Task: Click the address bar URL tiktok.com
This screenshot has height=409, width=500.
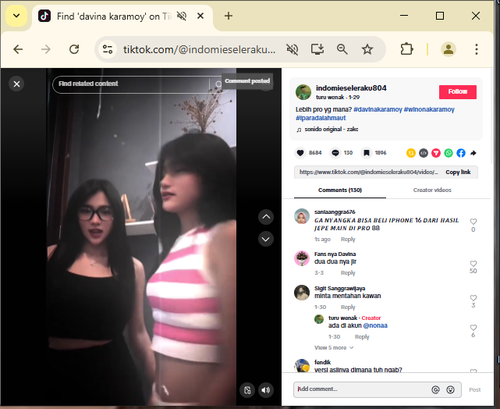Action: [199, 49]
